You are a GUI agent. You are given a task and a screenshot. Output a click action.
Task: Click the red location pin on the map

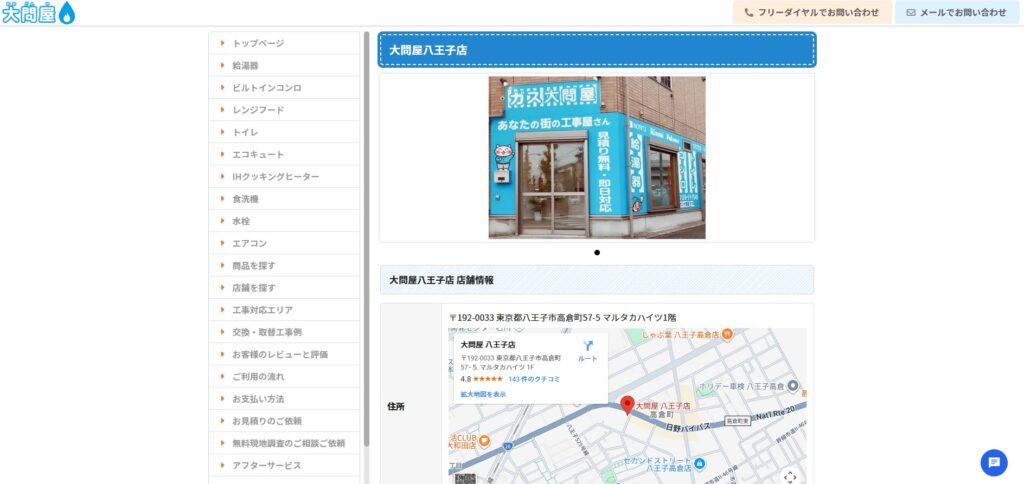click(627, 404)
